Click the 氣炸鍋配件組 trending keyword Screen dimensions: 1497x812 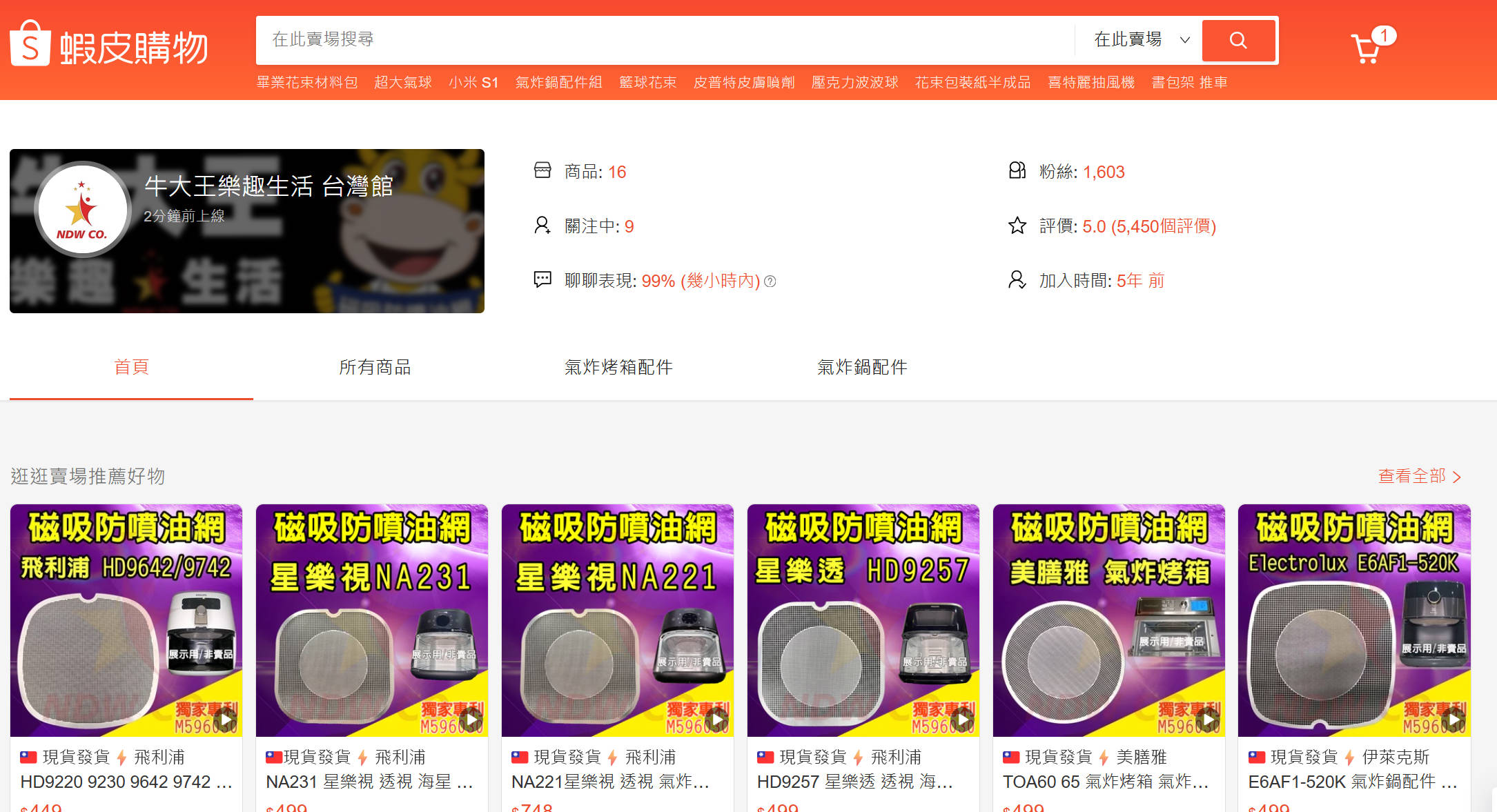[x=559, y=83]
